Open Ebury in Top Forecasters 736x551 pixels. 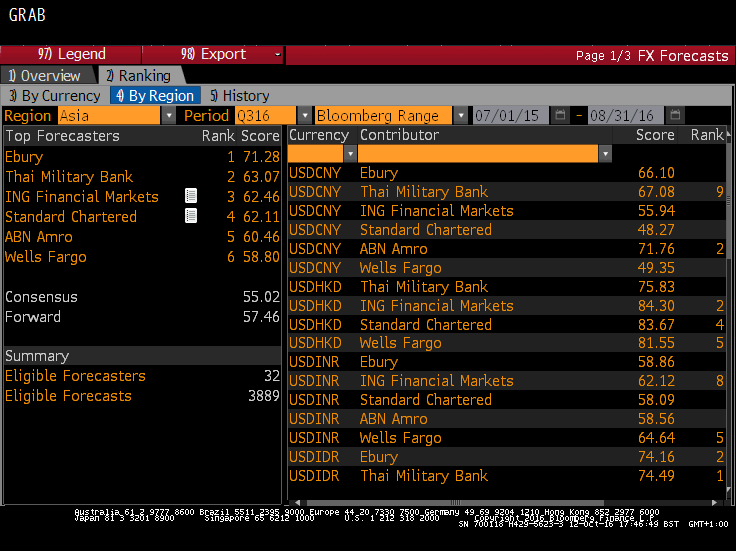(24, 157)
